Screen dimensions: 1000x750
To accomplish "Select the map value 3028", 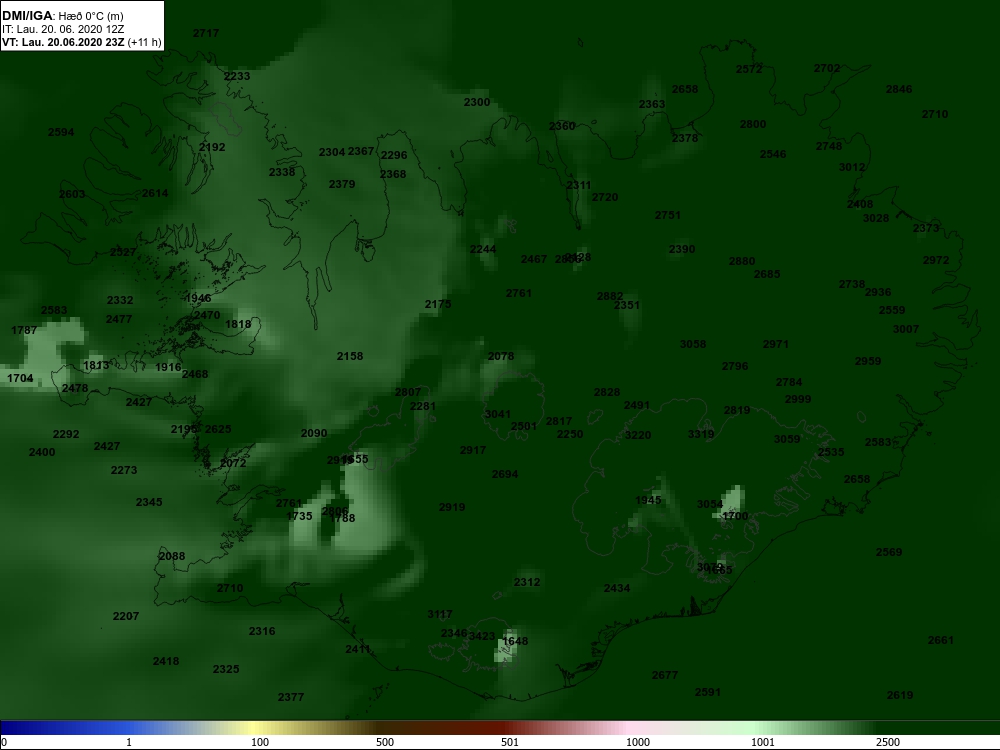I will coord(876,218).
